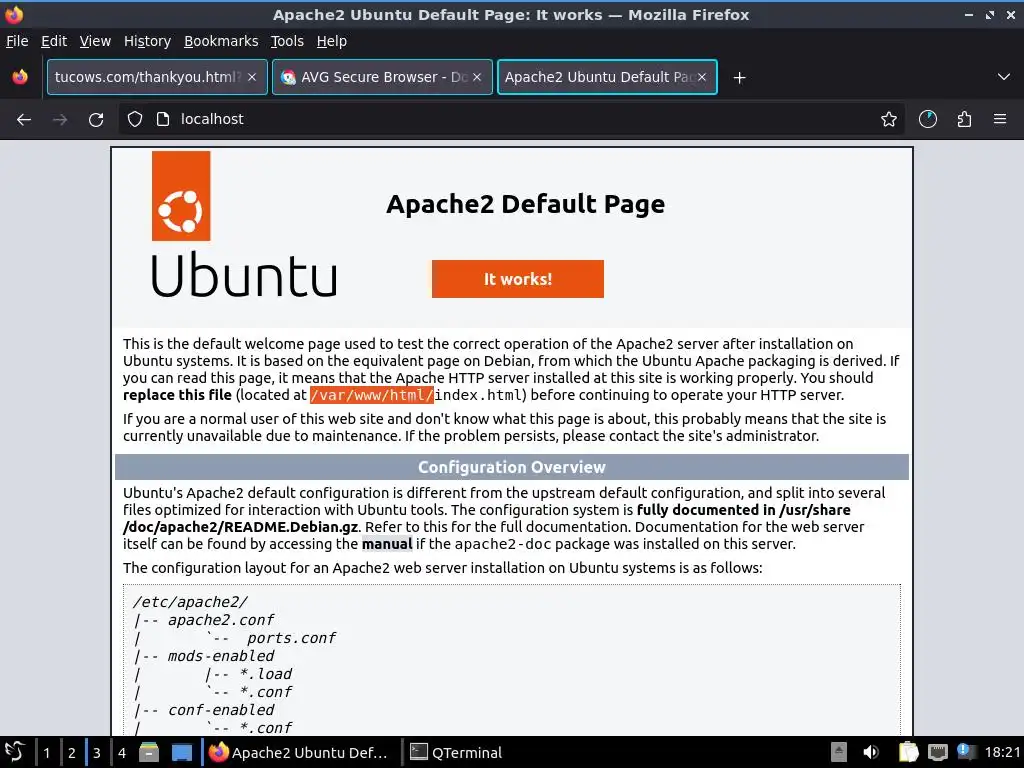This screenshot has width=1024, height=768.
Task: Open the Help menu
Action: tap(332, 41)
